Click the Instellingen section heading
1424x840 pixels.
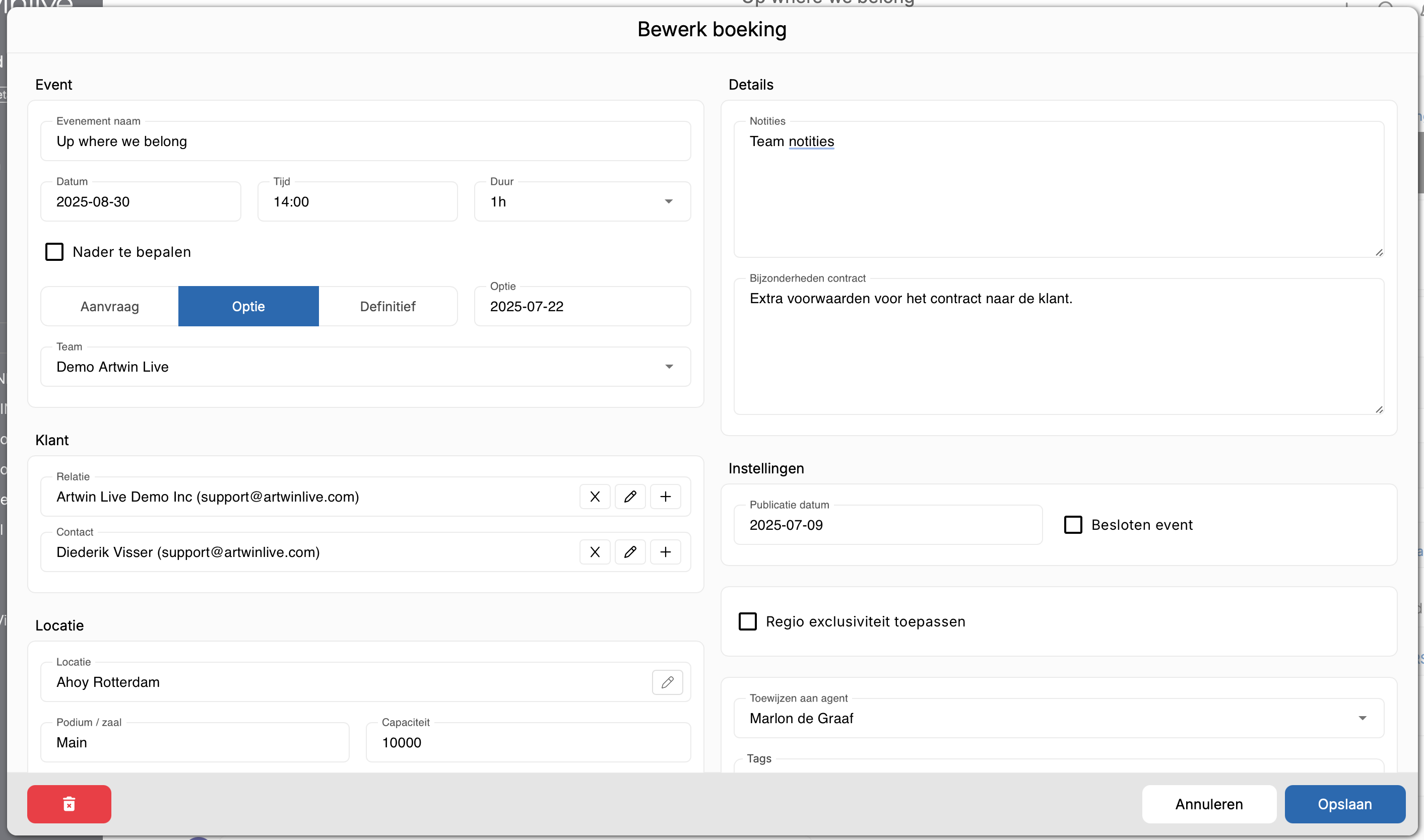tap(766, 468)
